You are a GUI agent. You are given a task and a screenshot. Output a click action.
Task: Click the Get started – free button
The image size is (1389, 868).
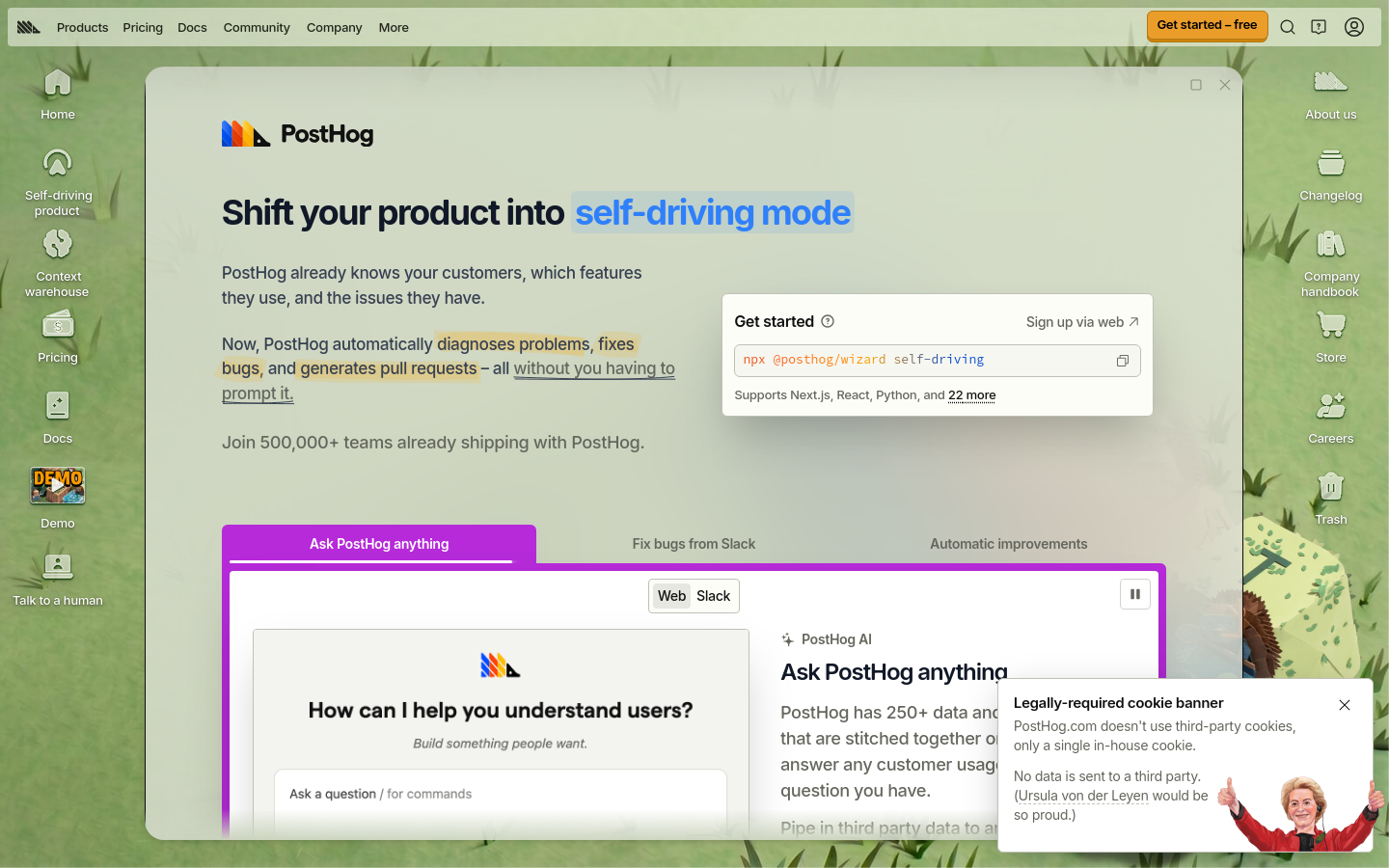[x=1207, y=25]
